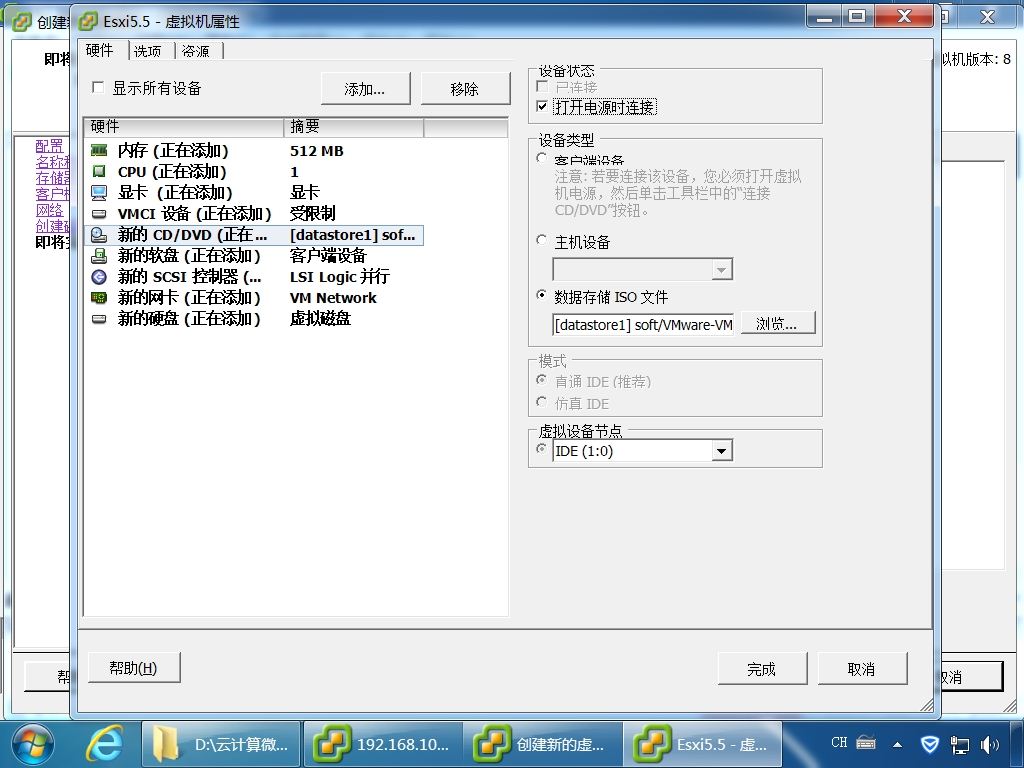
Task: Toggle 打开电源时连接 checkbox
Action: tap(542, 106)
